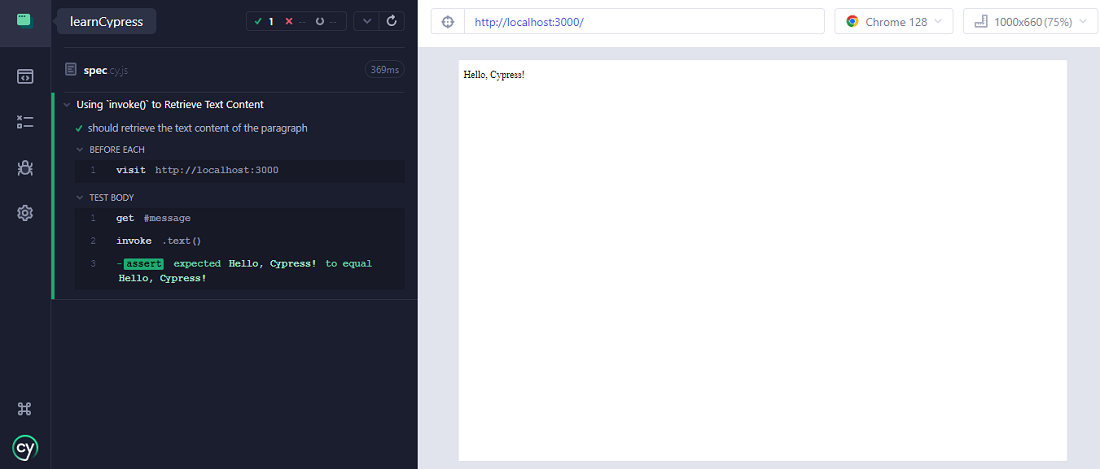
Task: Click the viewport ruler icon
Action: click(x=981, y=22)
